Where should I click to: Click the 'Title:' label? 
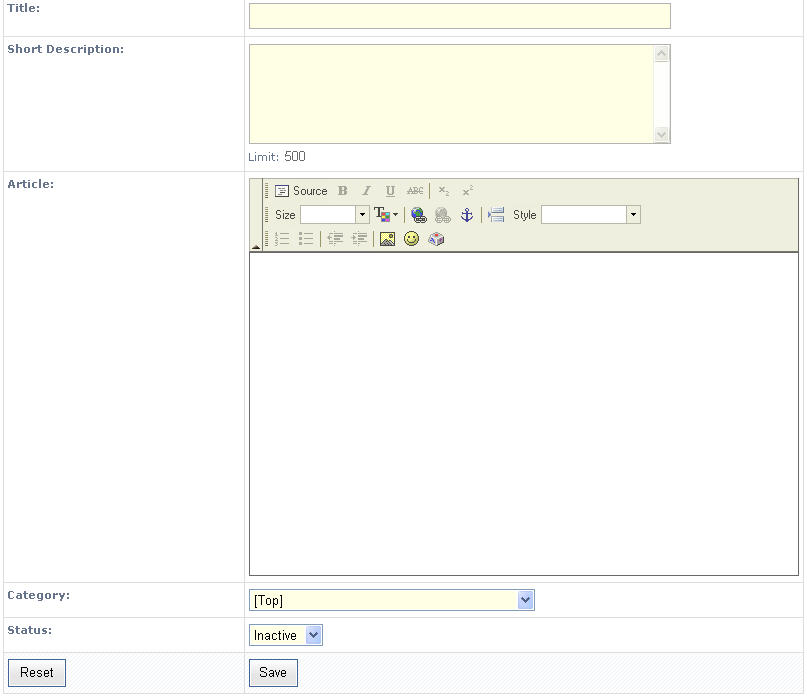coord(23,8)
